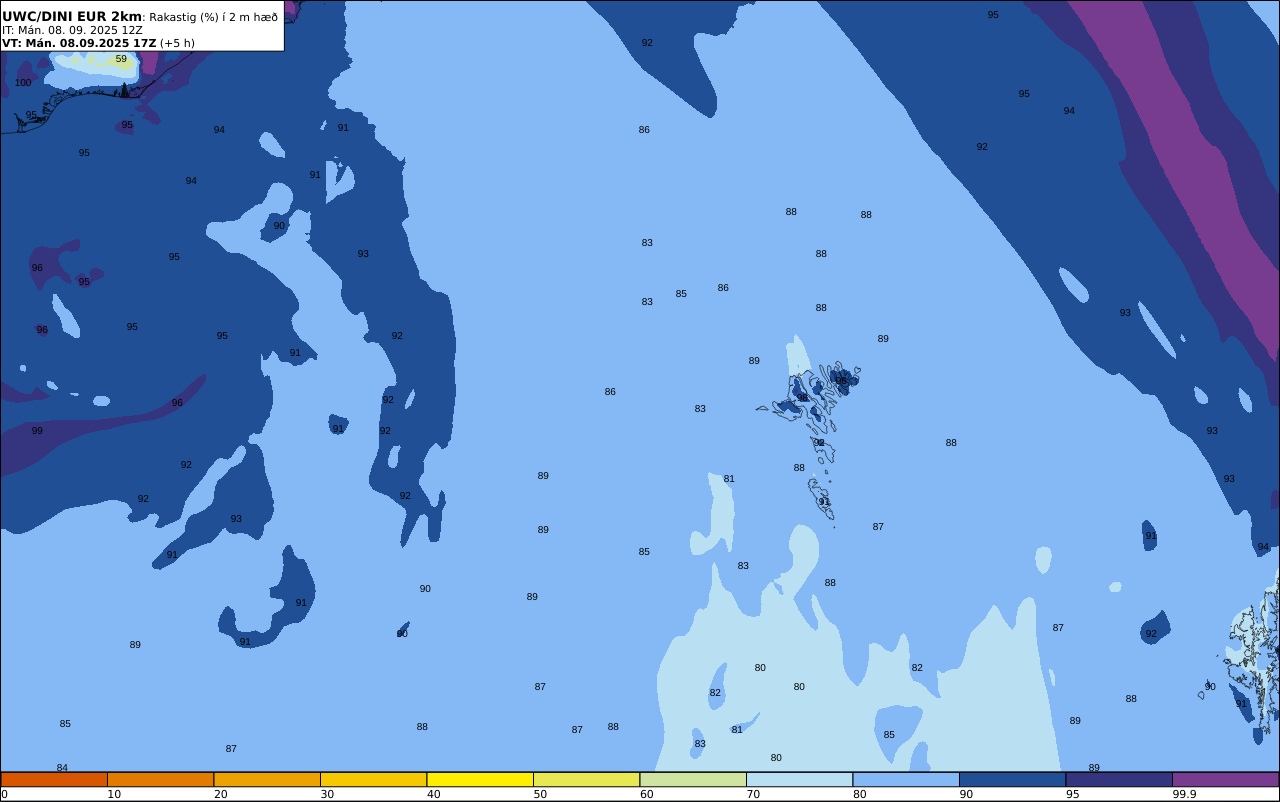This screenshot has width=1280, height=802.
Task: Select the 'IT: Mán. 08. 09. 2025 12Z' line
Action: click(72, 30)
